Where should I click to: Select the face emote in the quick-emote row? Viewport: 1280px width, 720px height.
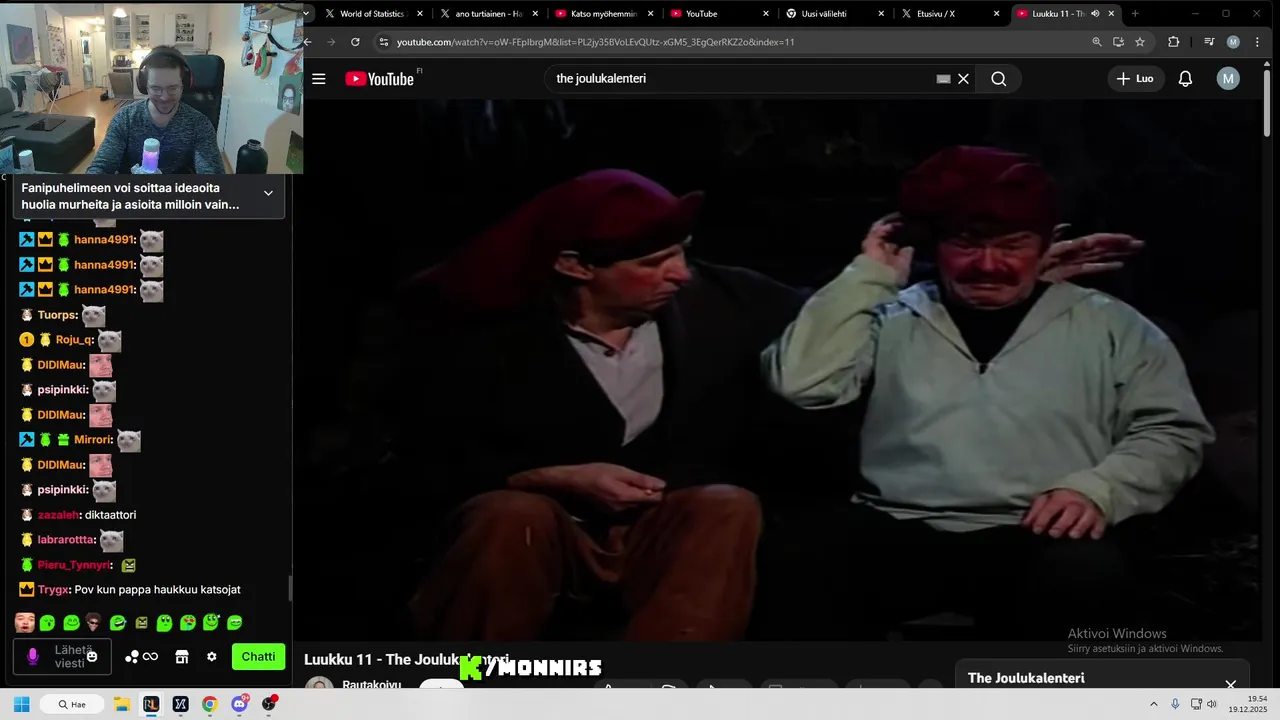tap(25, 623)
